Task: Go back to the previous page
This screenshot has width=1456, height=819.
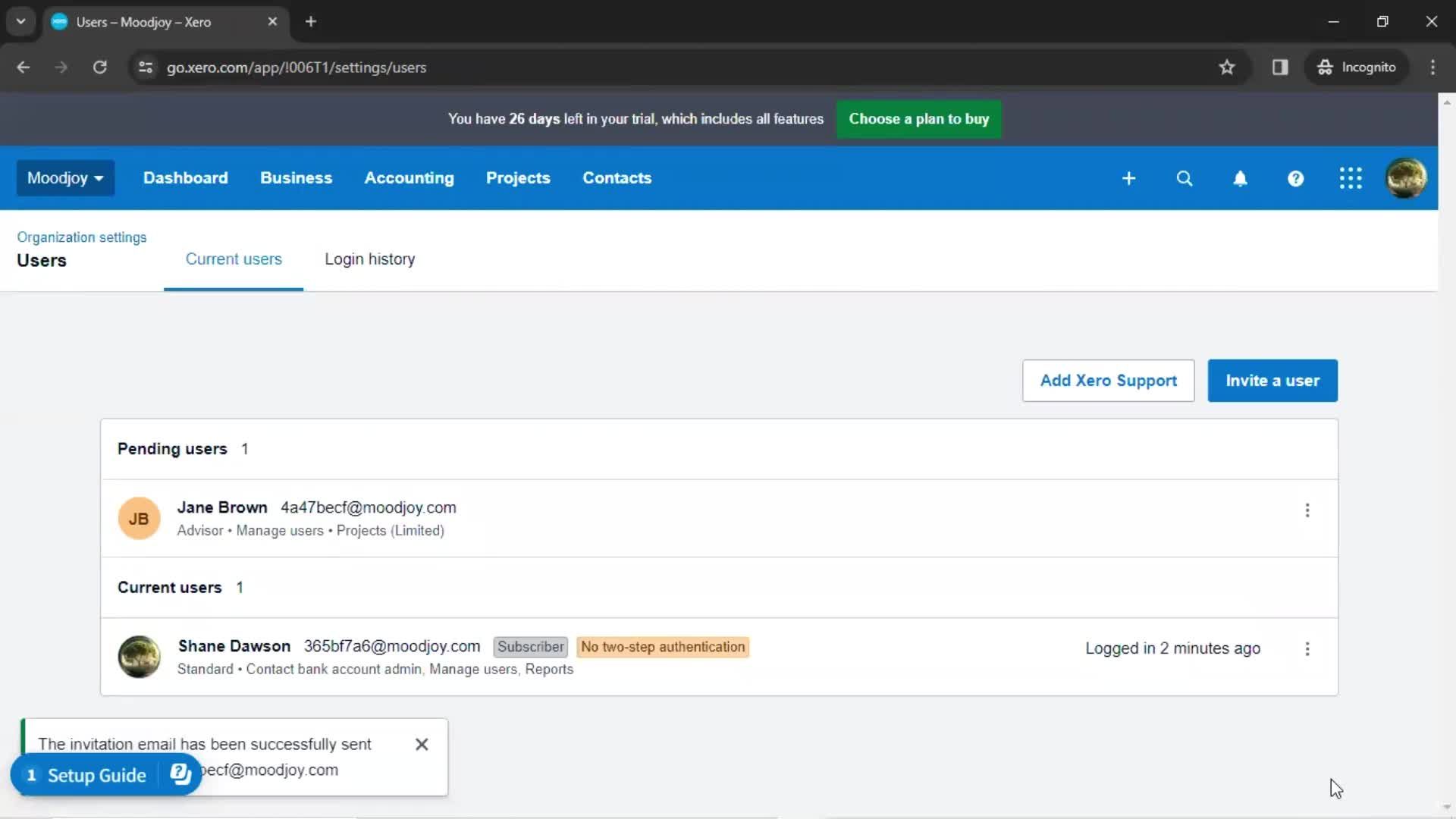Action: [x=24, y=67]
